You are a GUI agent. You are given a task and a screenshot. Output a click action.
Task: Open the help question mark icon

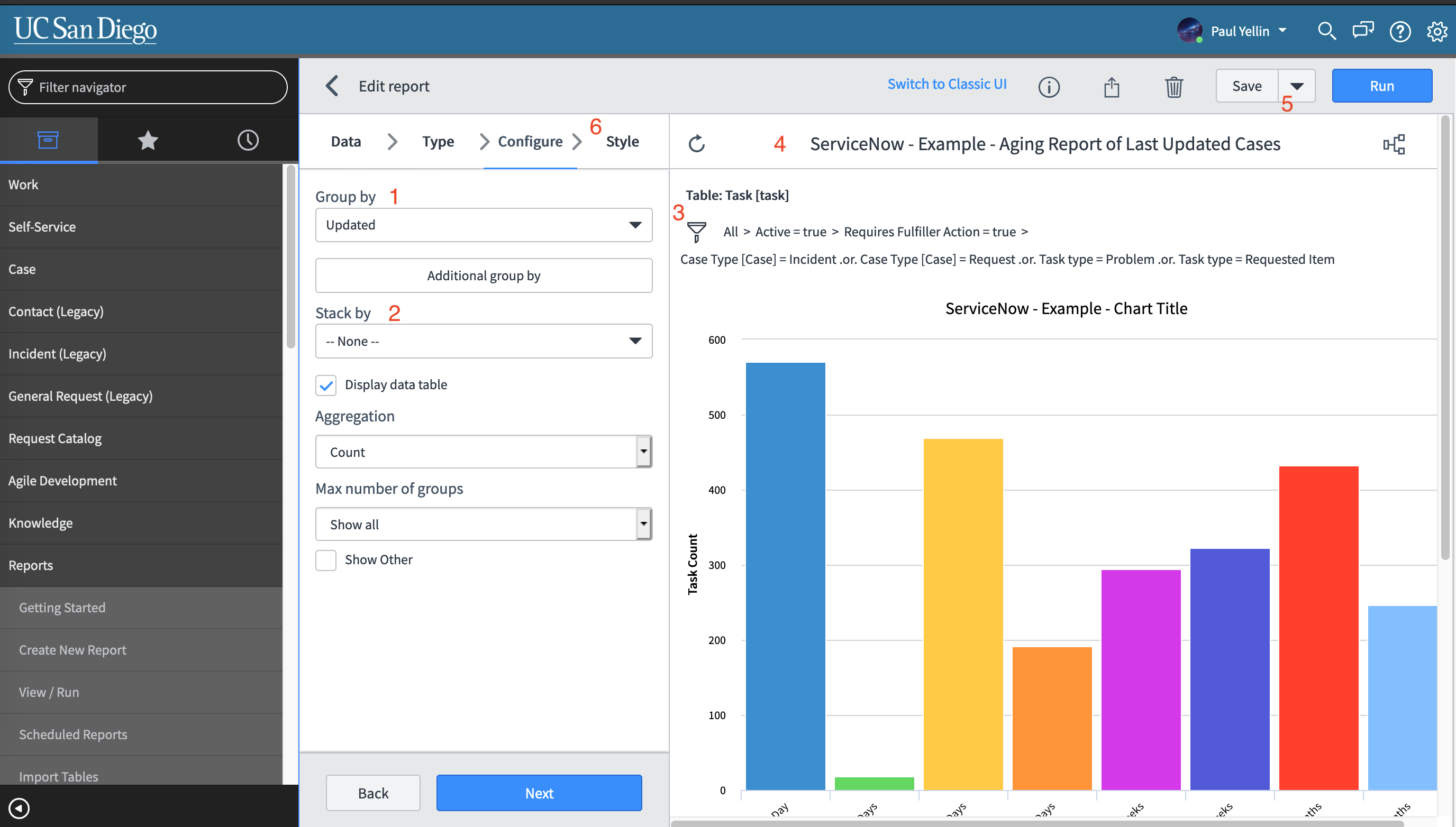[1400, 31]
